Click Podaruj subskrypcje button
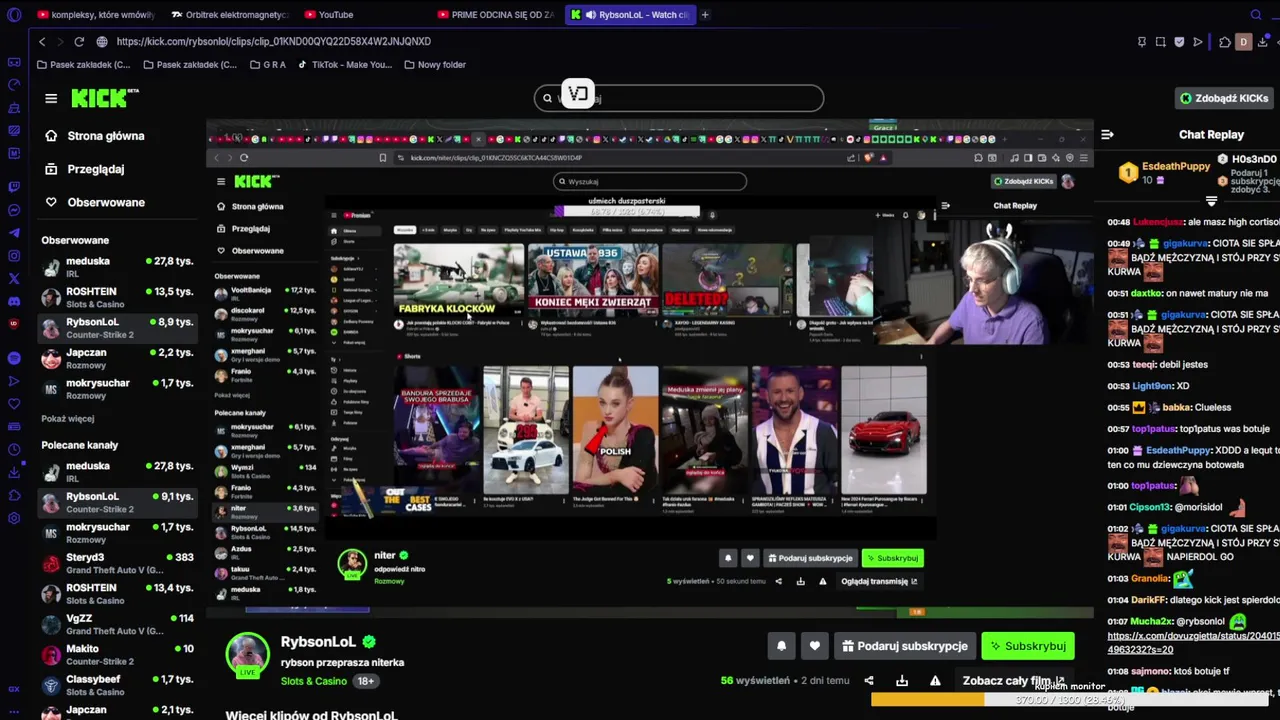Viewport: 1280px width, 720px height. 904,646
